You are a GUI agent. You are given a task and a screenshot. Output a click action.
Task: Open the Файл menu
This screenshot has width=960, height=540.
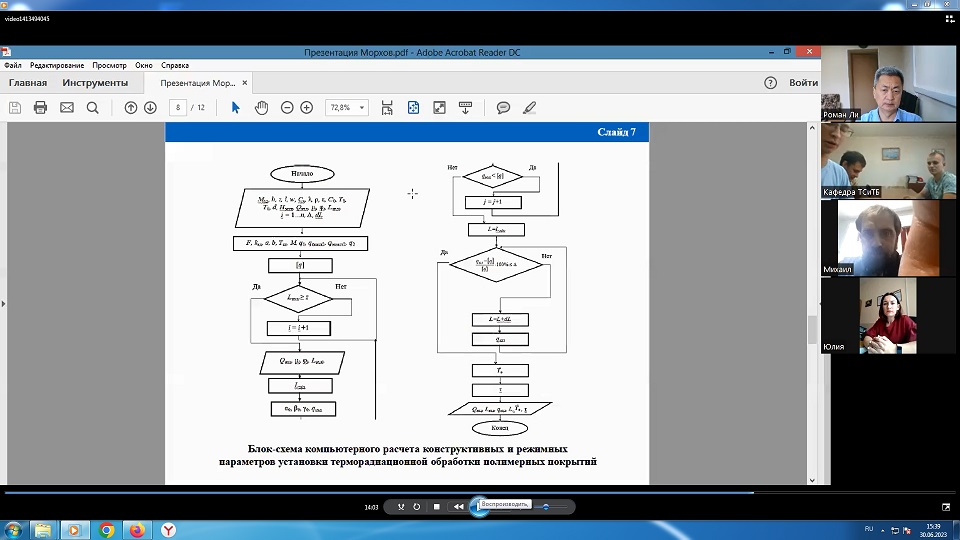13,65
